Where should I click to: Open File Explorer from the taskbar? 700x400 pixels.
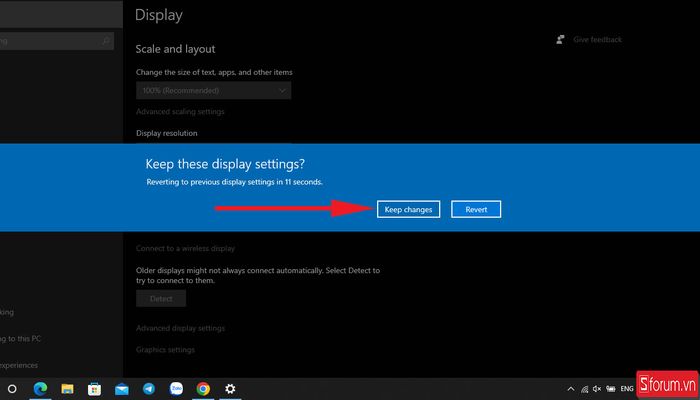(x=68, y=388)
